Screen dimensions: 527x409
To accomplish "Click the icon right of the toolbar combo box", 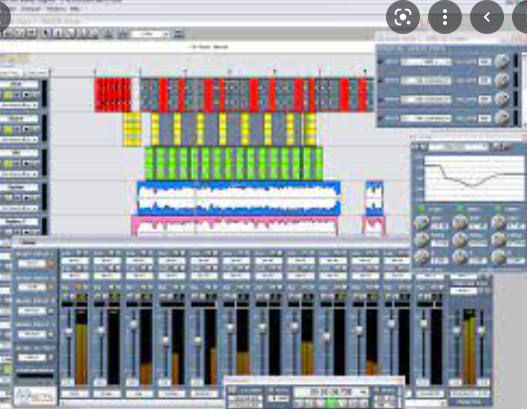I will tap(179, 34).
